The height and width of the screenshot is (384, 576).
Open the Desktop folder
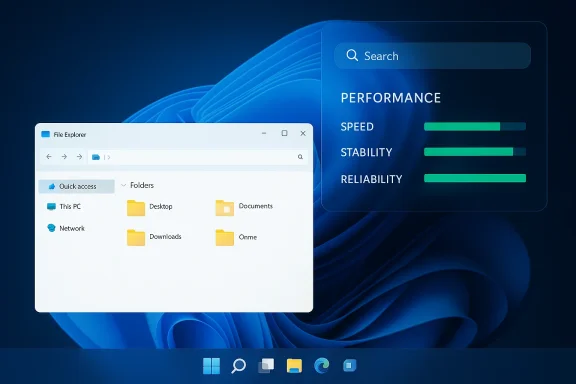tap(150, 208)
